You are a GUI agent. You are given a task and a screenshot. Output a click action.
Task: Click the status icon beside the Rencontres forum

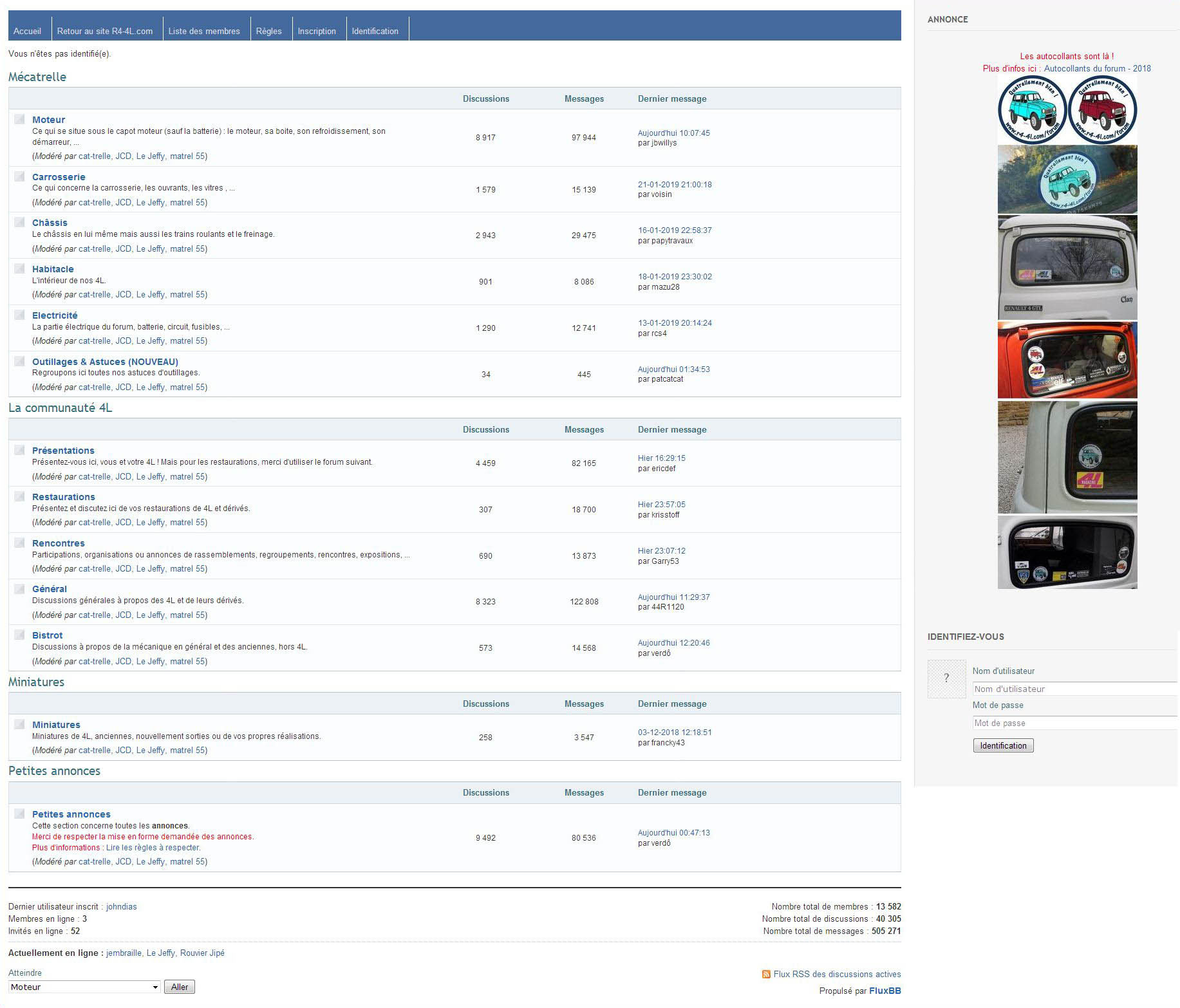[x=19, y=543]
